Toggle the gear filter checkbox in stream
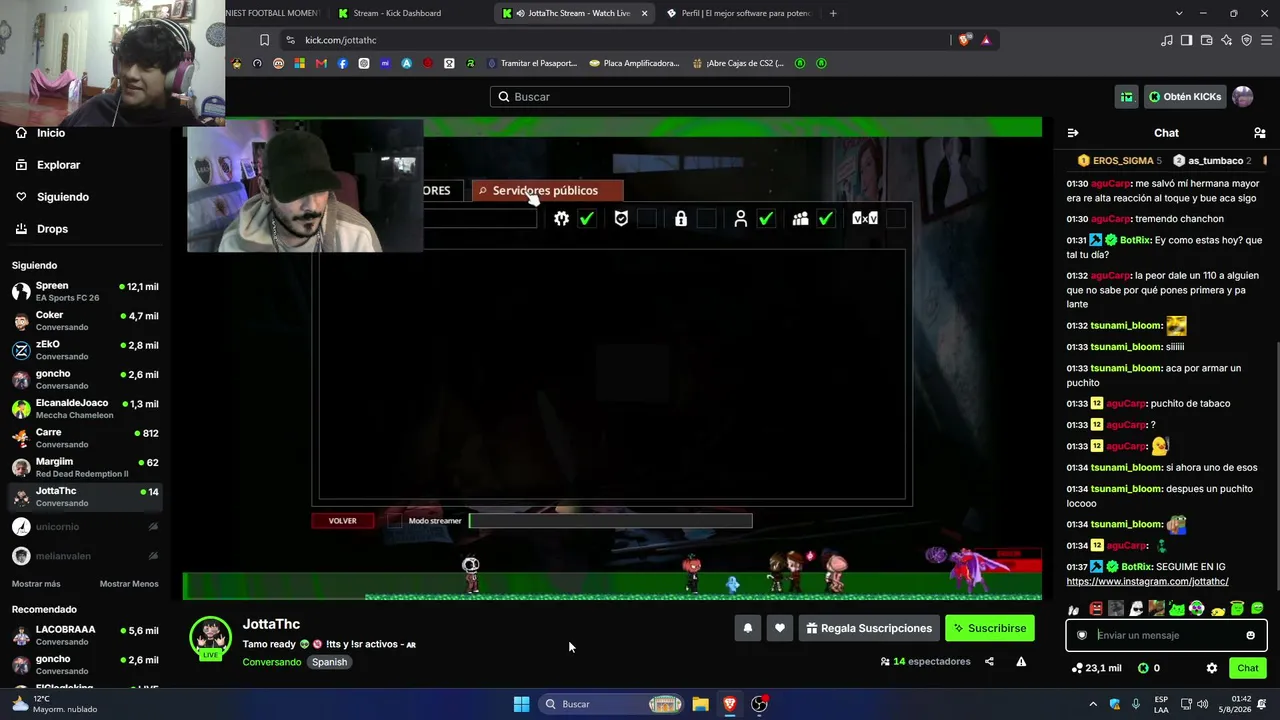 coord(587,218)
